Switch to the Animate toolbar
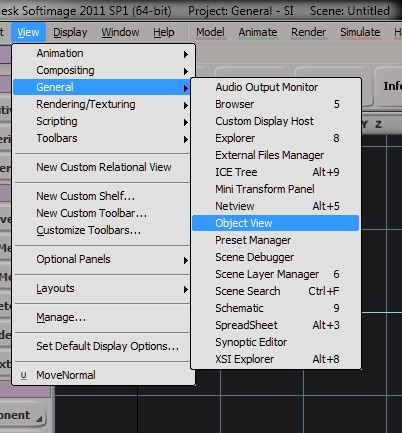The height and width of the screenshot is (433, 402). [258, 32]
